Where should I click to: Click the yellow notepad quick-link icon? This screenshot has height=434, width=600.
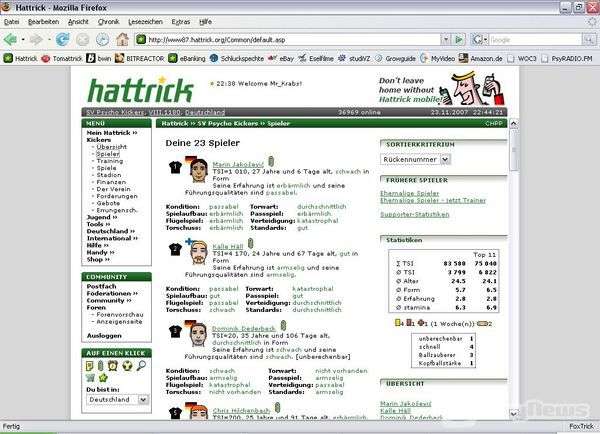coord(89,366)
